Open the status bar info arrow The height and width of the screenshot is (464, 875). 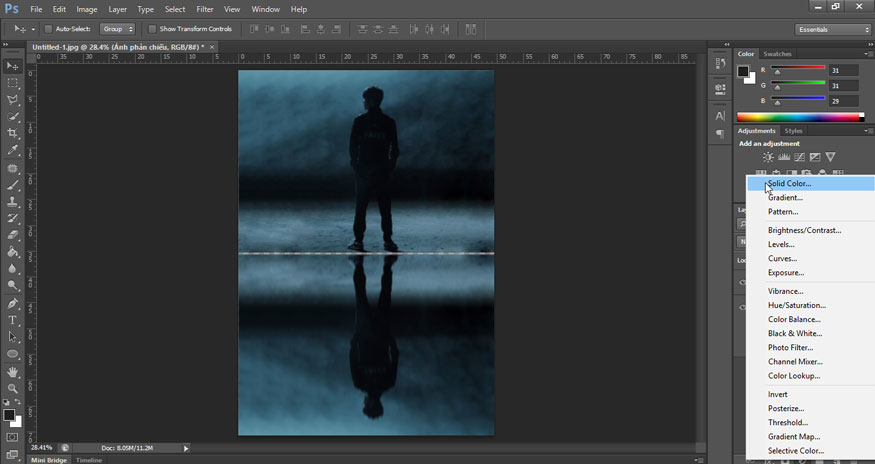click(x=186, y=448)
